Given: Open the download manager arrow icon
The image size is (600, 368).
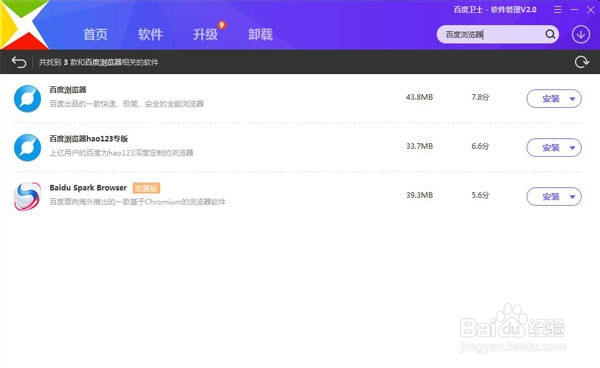Looking at the screenshot, I should coord(581,34).
